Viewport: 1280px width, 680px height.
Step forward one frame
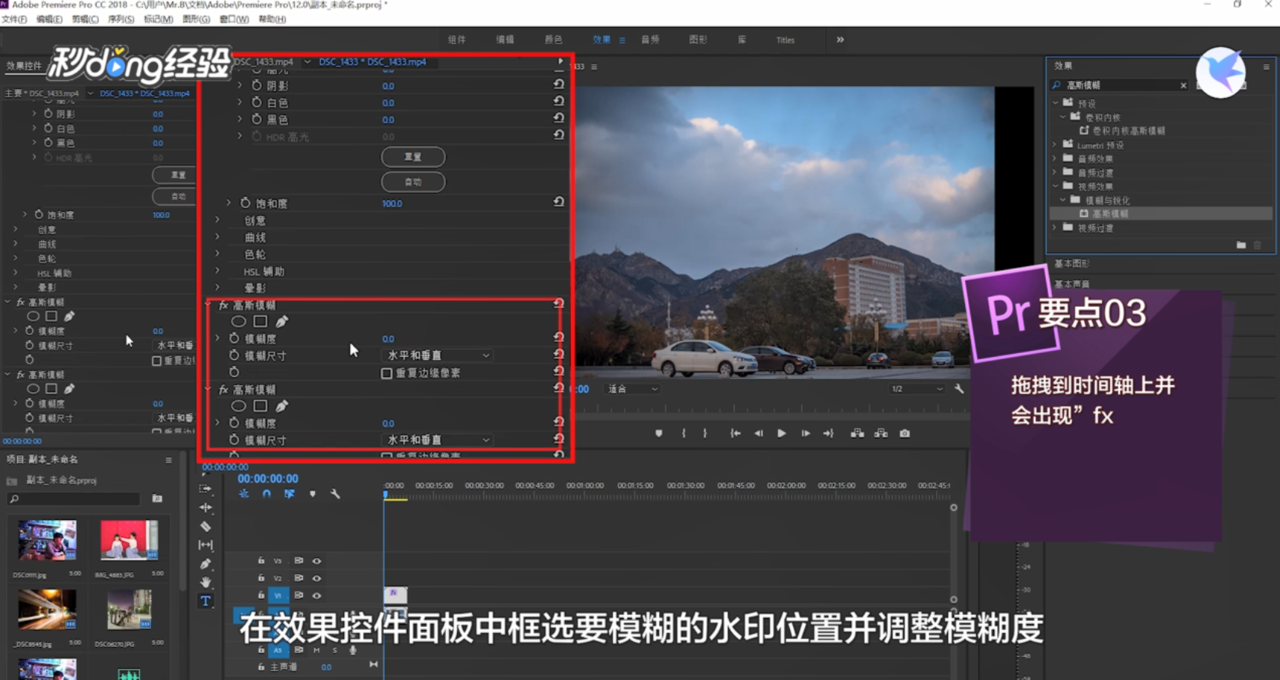[x=805, y=433]
